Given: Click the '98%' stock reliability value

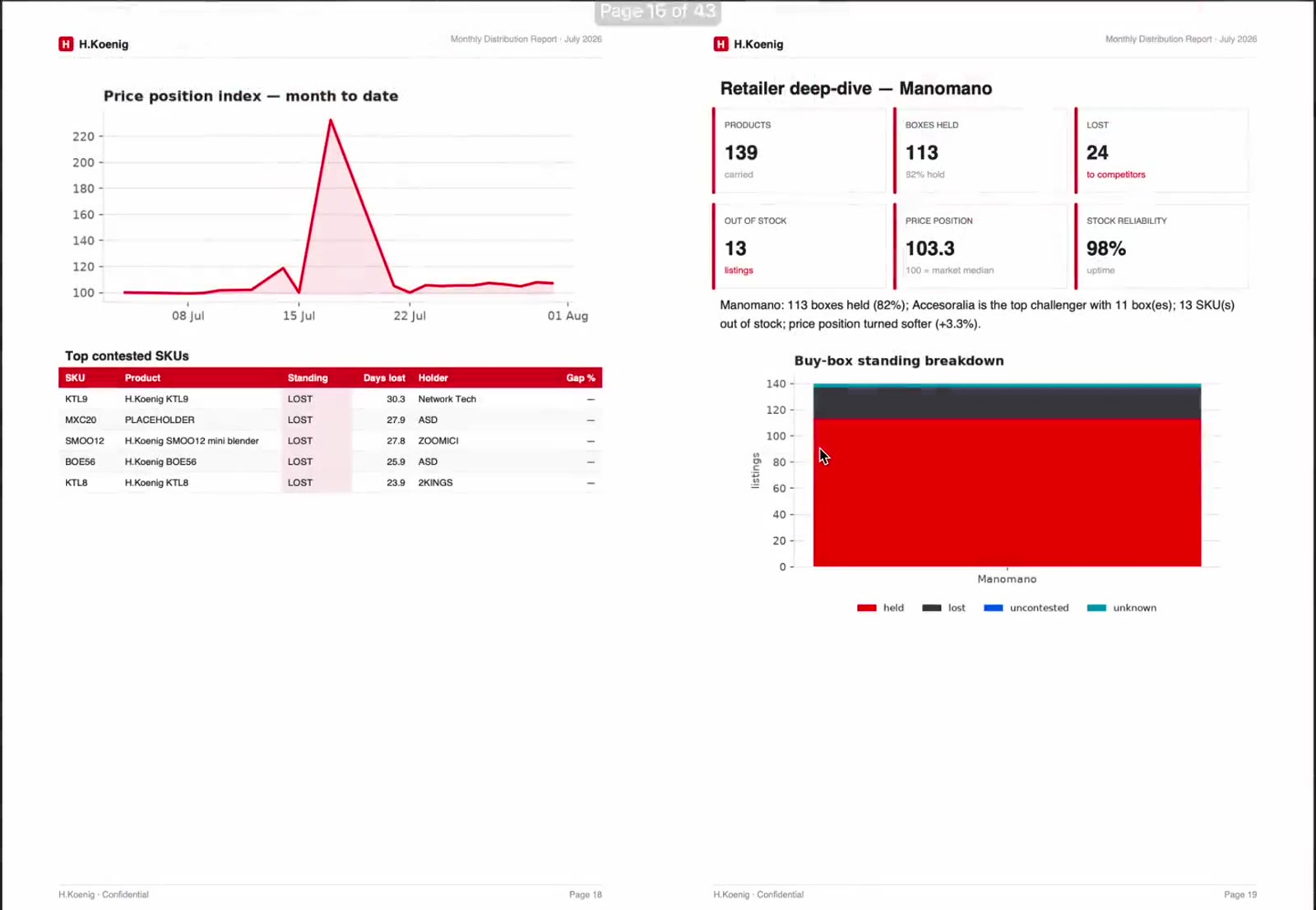Looking at the screenshot, I should coord(1106,248).
